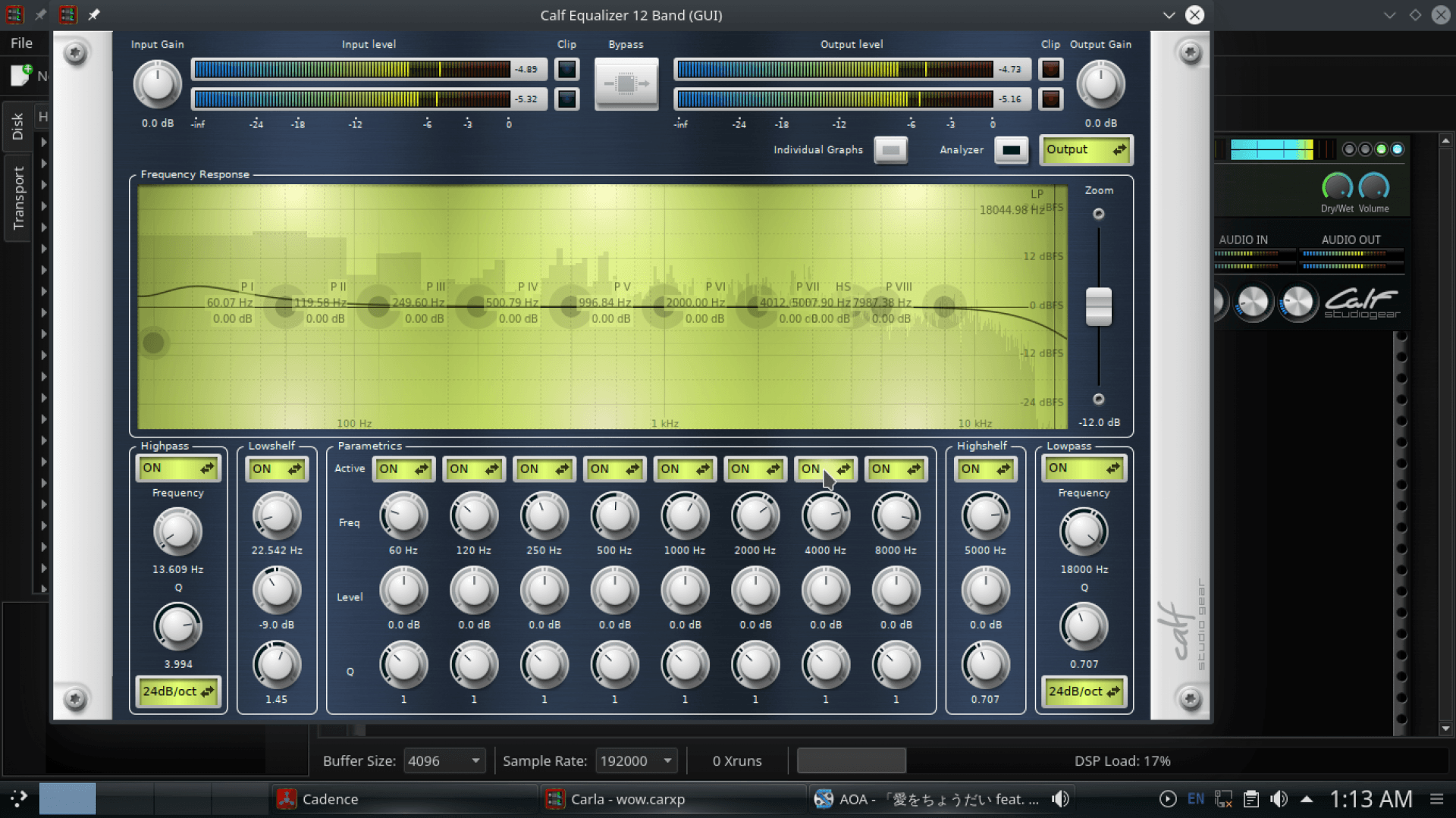Toggle the Individual Graphs switch
Screen dimensions: 1456x818
pyautogui.click(x=890, y=150)
